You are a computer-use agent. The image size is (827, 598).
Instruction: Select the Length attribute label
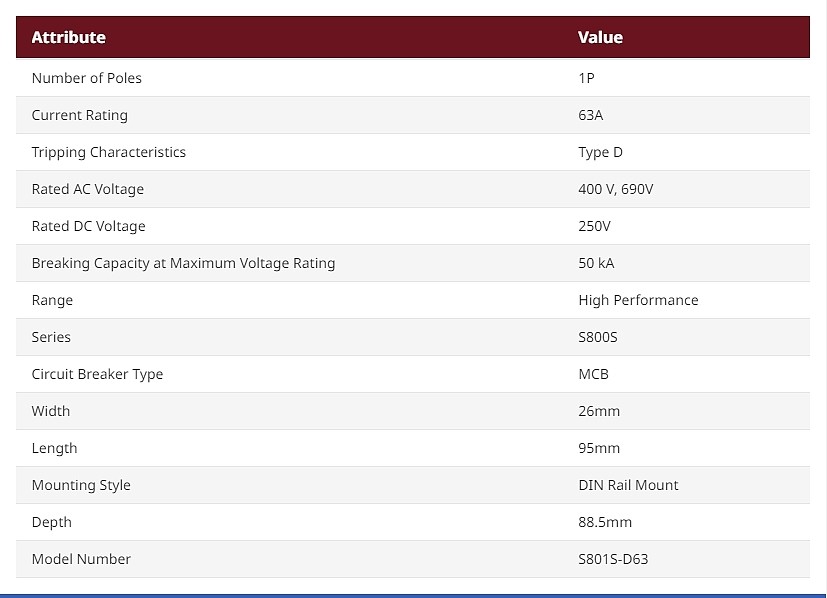click(54, 448)
